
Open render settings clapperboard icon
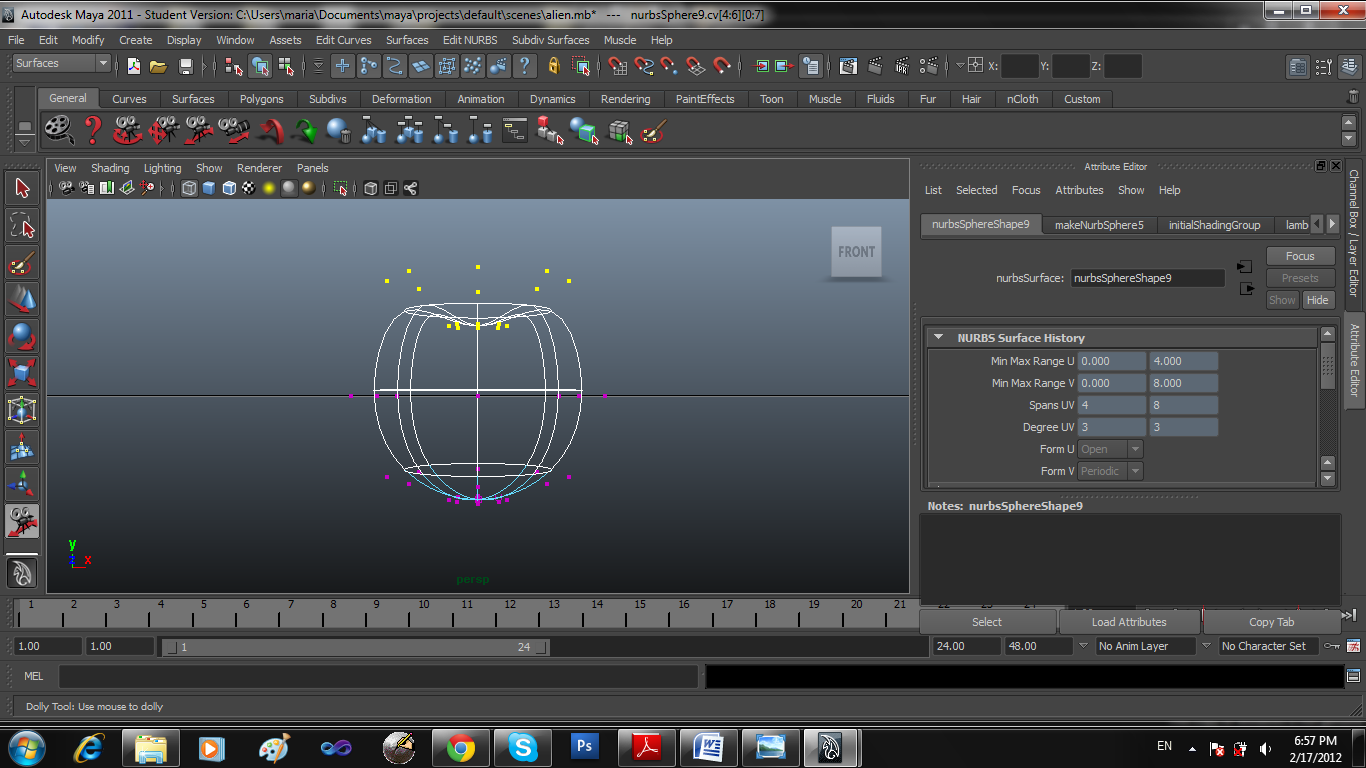click(929, 66)
